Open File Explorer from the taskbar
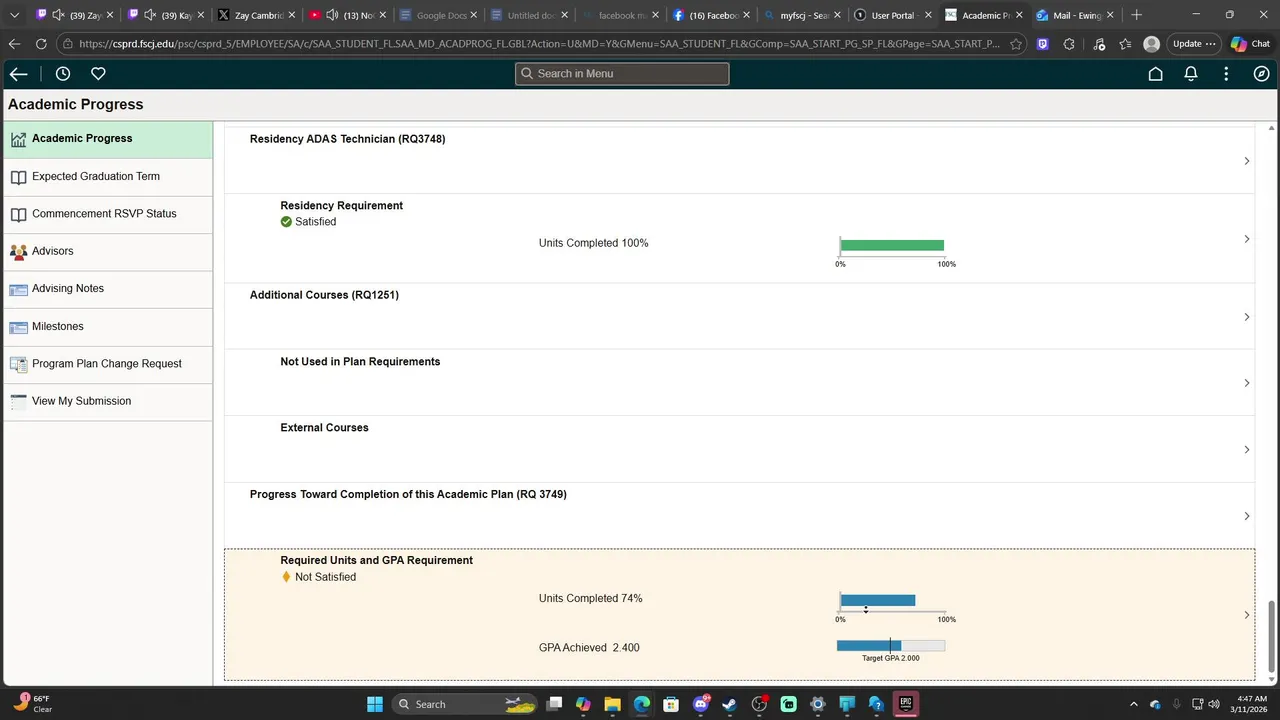The image size is (1280, 720). click(612, 704)
